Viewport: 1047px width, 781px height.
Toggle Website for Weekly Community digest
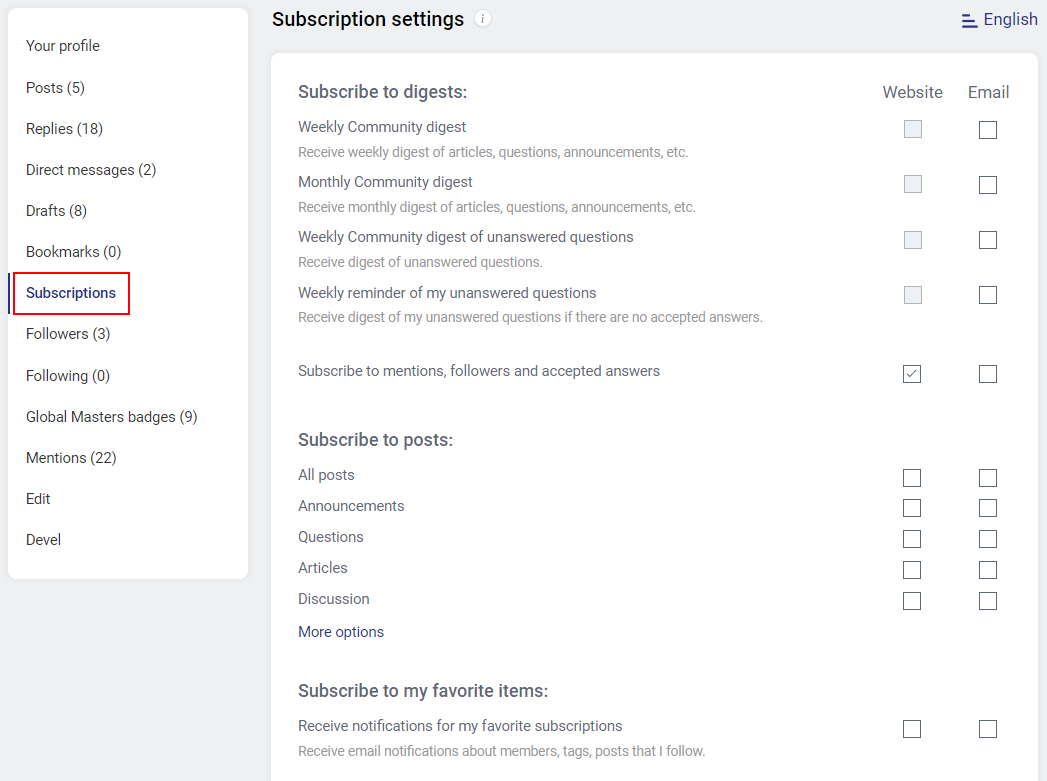coord(913,129)
